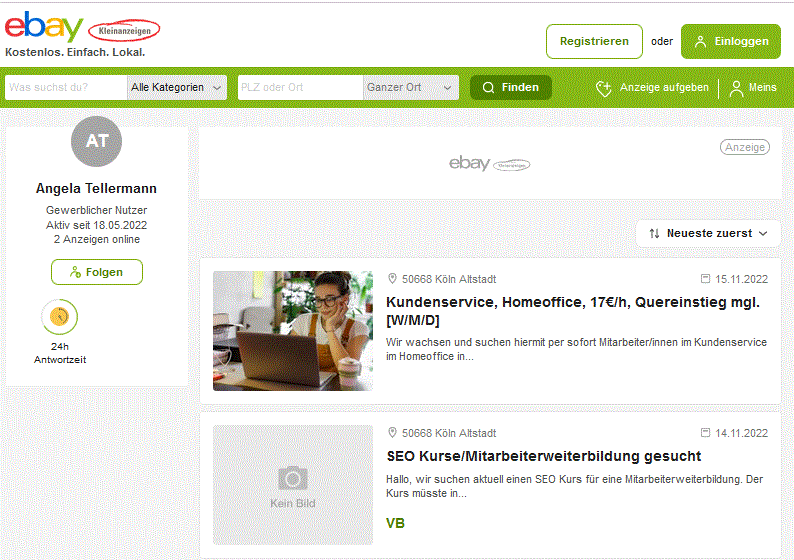Viewport: 794px width, 560px height.
Task: Expand the Ganzer Ort radius dropdown
Action: [x=410, y=87]
